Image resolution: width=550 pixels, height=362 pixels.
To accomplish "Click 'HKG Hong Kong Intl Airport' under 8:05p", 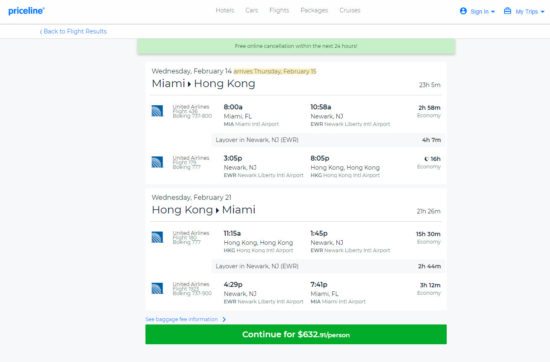I will tap(345, 175).
